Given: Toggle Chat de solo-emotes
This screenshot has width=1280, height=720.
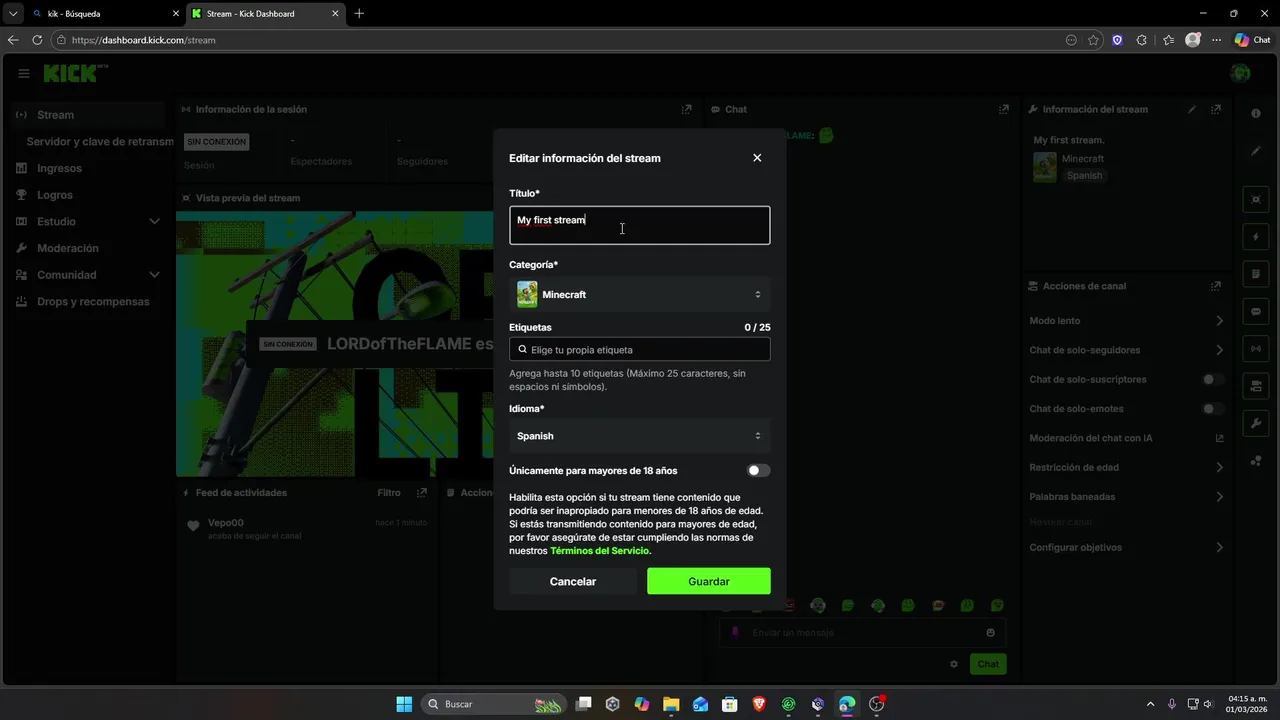Looking at the screenshot, I should point(1213,409).
